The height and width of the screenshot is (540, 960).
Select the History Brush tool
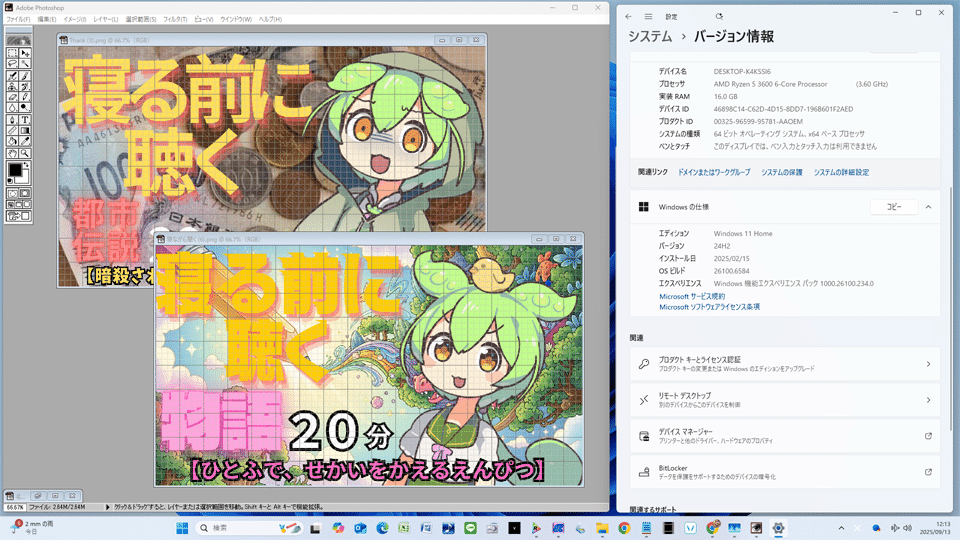pyautogui.click(x=25, y=86)
